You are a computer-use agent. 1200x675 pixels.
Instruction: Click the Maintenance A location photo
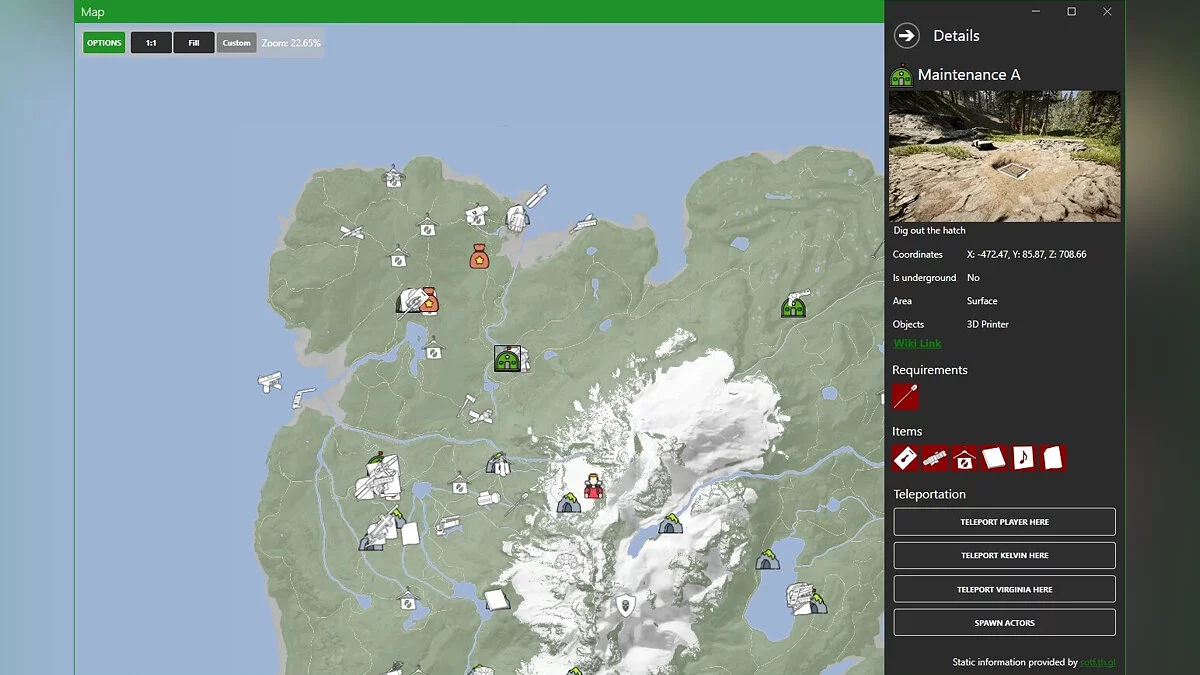click(1004, 156)
